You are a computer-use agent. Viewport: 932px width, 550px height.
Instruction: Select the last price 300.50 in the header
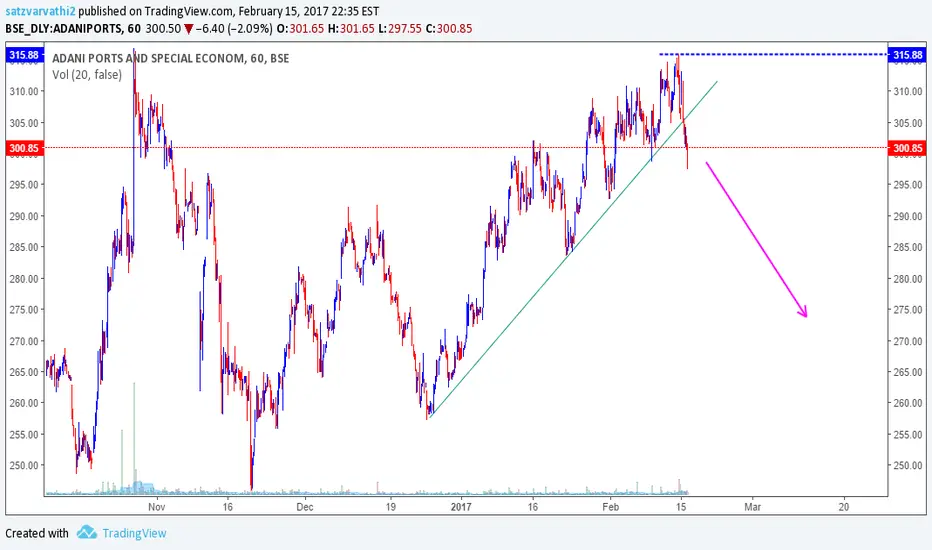[x=163, y=29]
